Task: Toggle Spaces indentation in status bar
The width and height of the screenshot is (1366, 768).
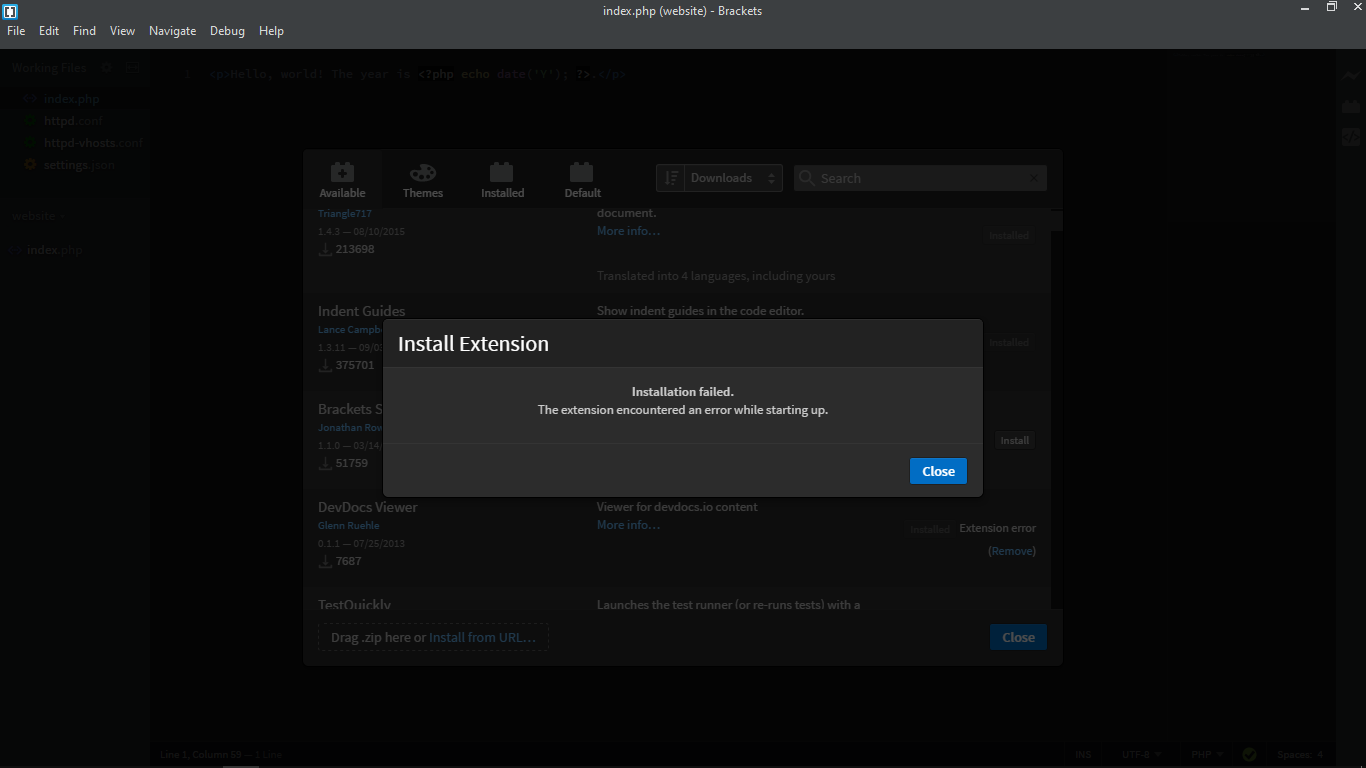Action: coord(1294,754)
